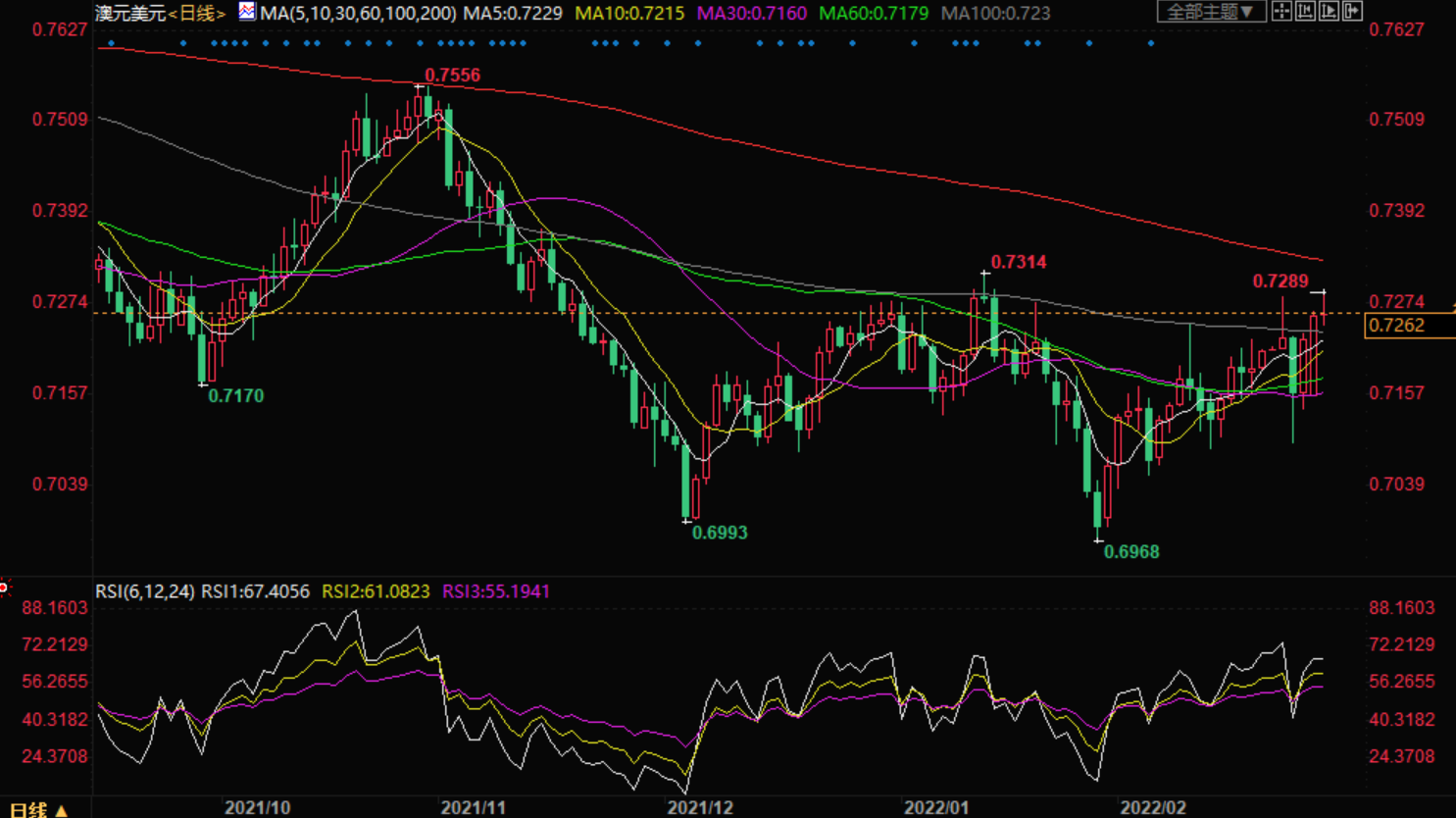The height and width of the screenshot is (818, 1456).
Task: Open the 全部主题 theme dropdown
Action: click(x=1210, y=12)
